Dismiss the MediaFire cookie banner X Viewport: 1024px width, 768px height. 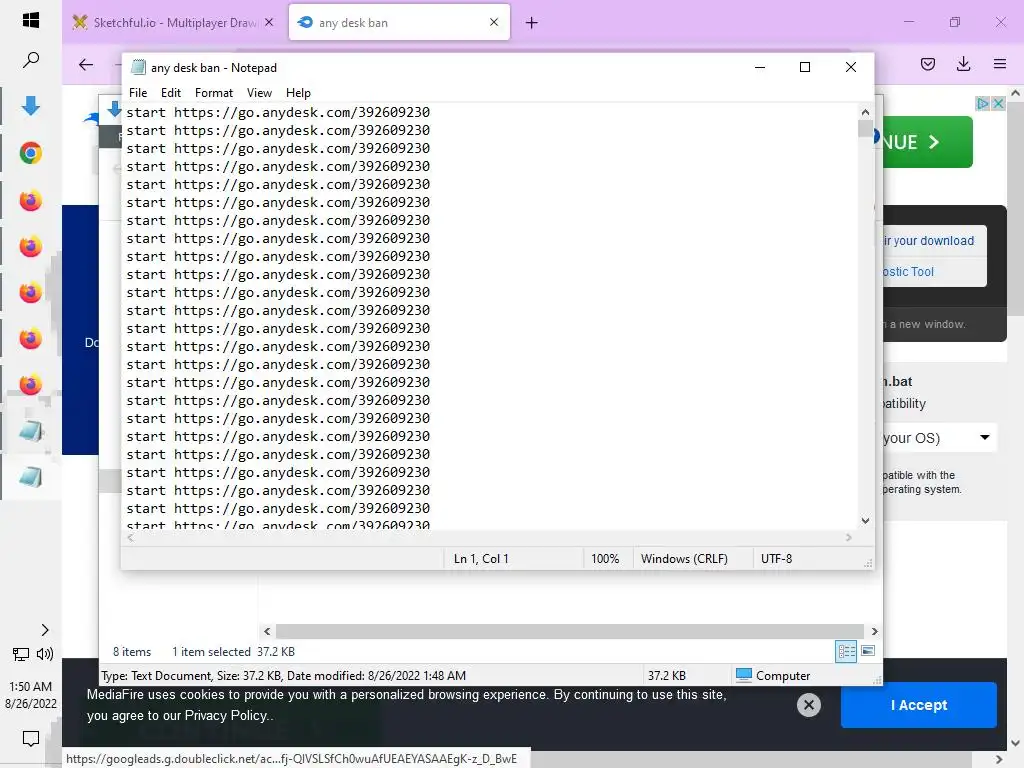808,705
